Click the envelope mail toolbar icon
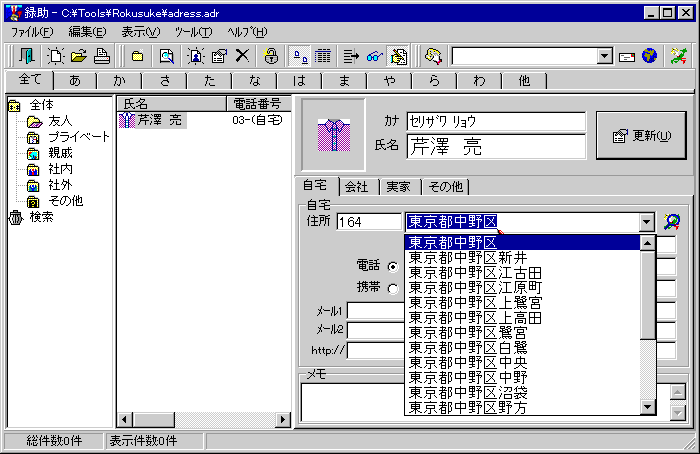Image resolution: width=700 pixels, height=454 pixels. pos(627,57)
